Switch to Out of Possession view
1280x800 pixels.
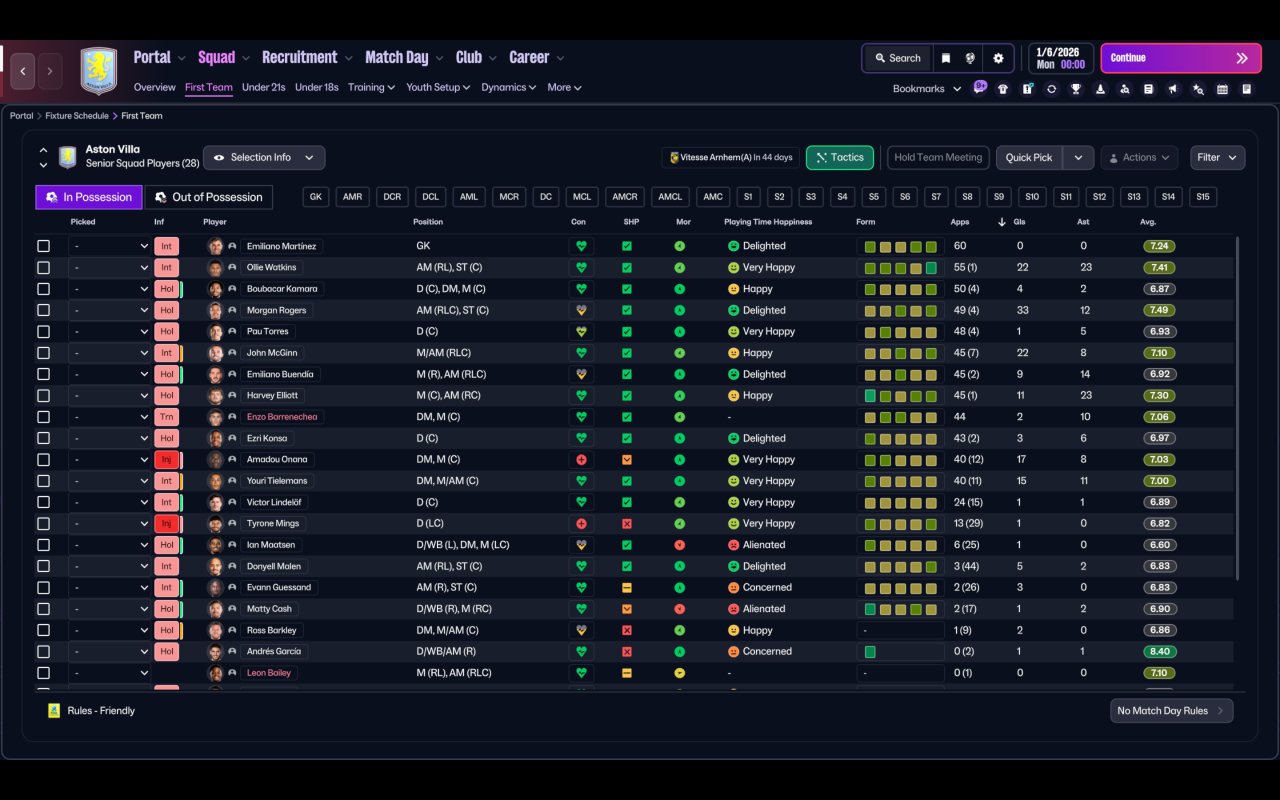pos(209,197)
